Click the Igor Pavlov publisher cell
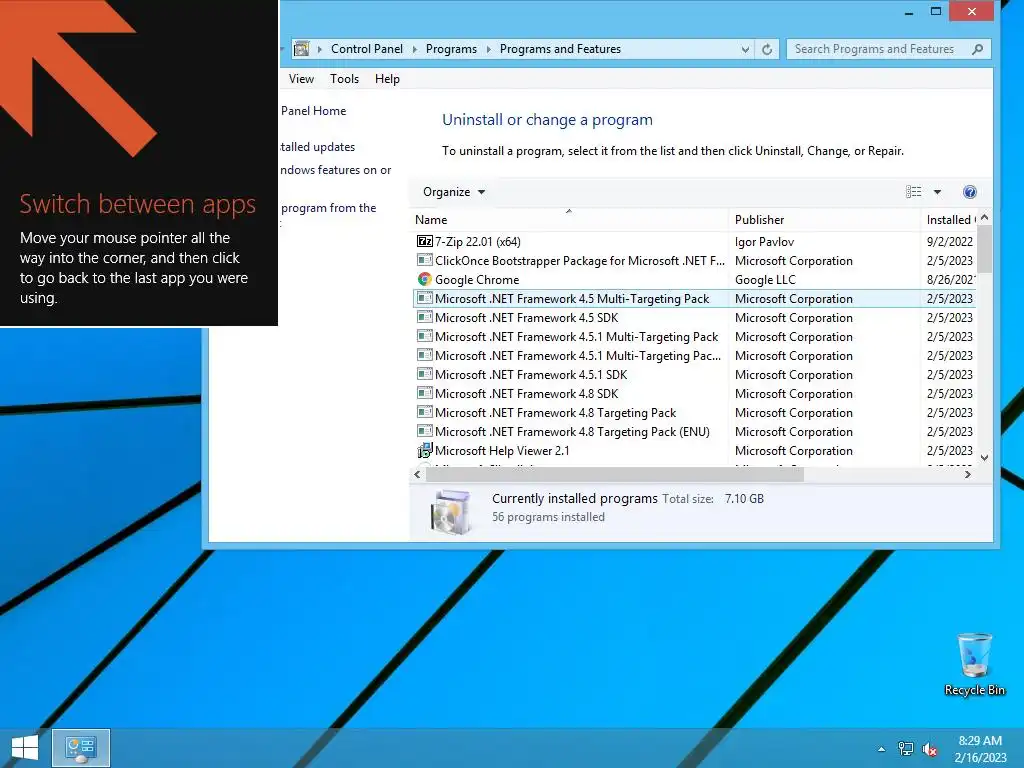1024x768 pixels. pos(764,242)
